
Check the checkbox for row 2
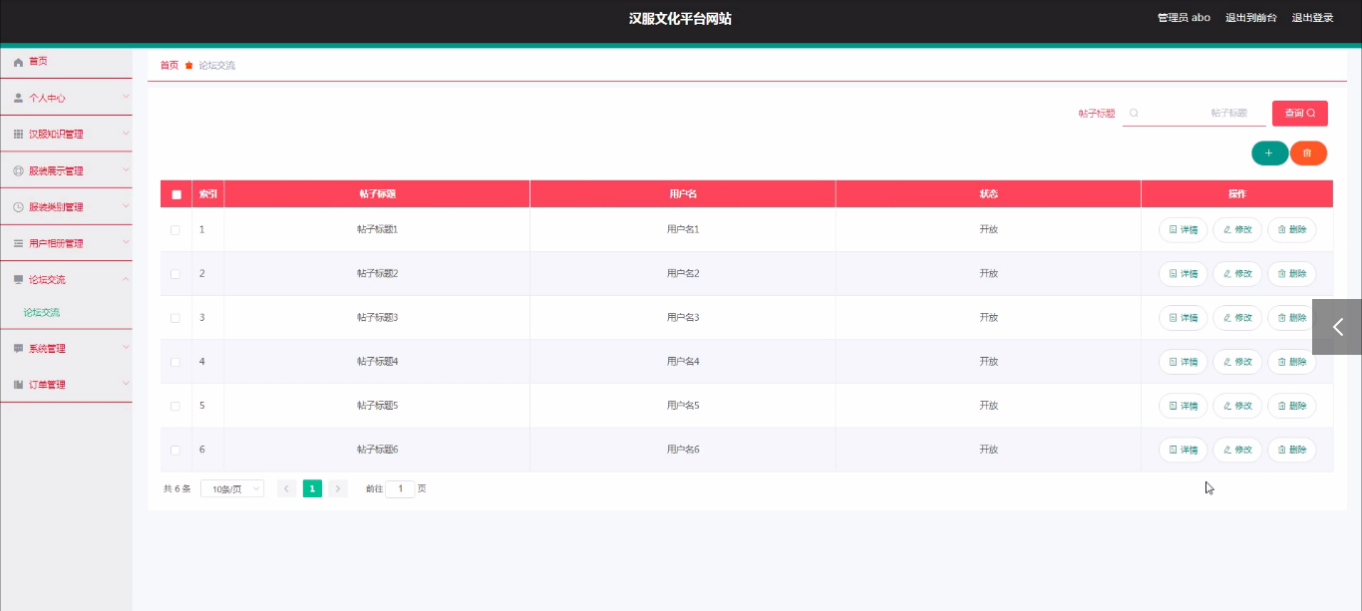[x=176, y=274]
